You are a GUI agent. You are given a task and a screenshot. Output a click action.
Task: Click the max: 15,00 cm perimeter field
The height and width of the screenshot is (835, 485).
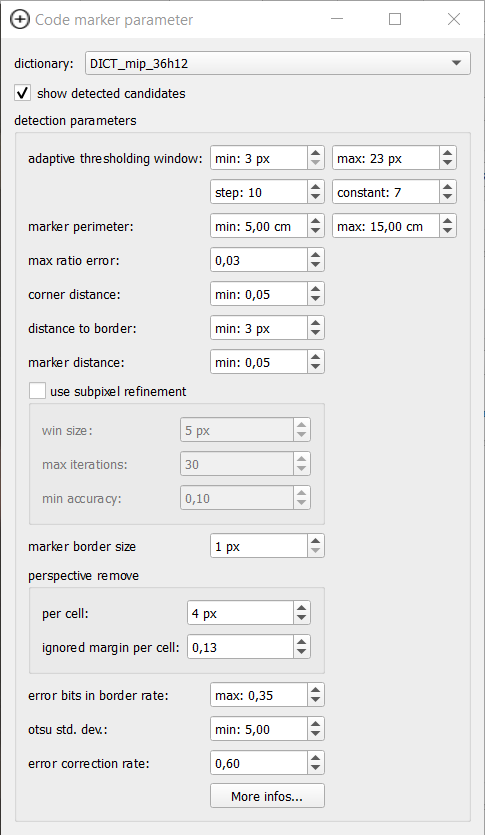387,226
